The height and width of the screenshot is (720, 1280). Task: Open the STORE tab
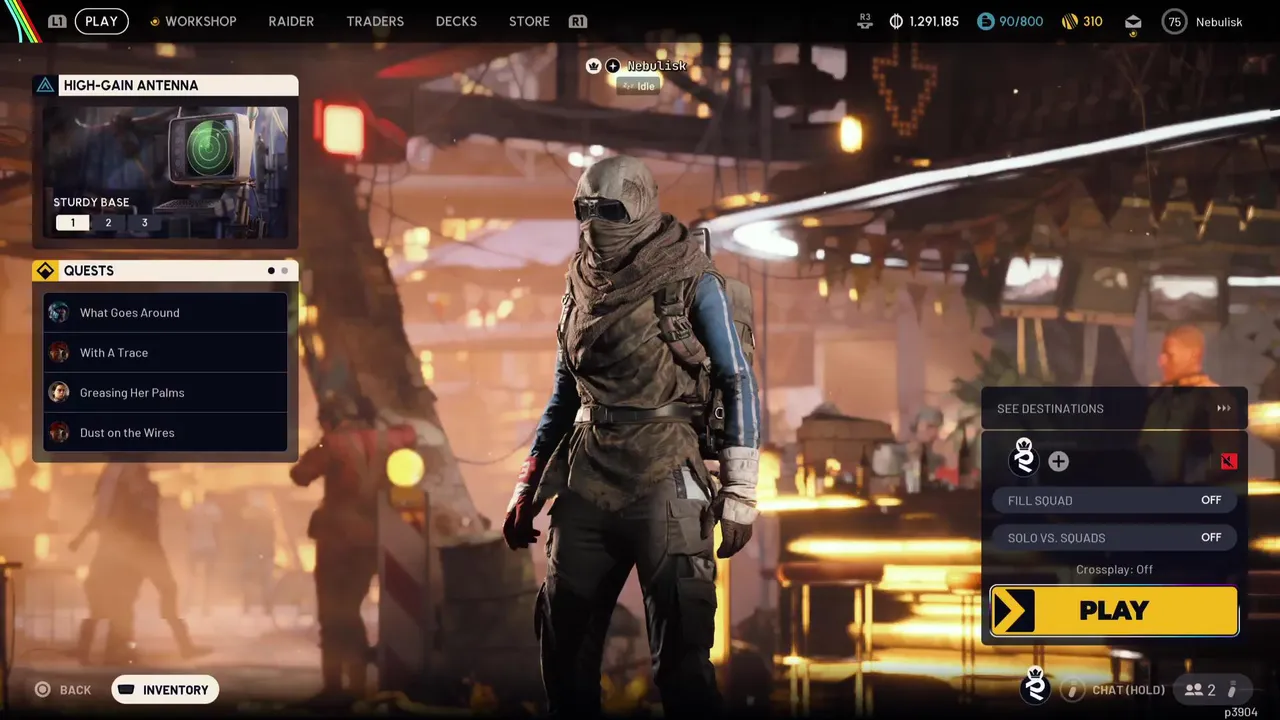click(x=529, y=21)
